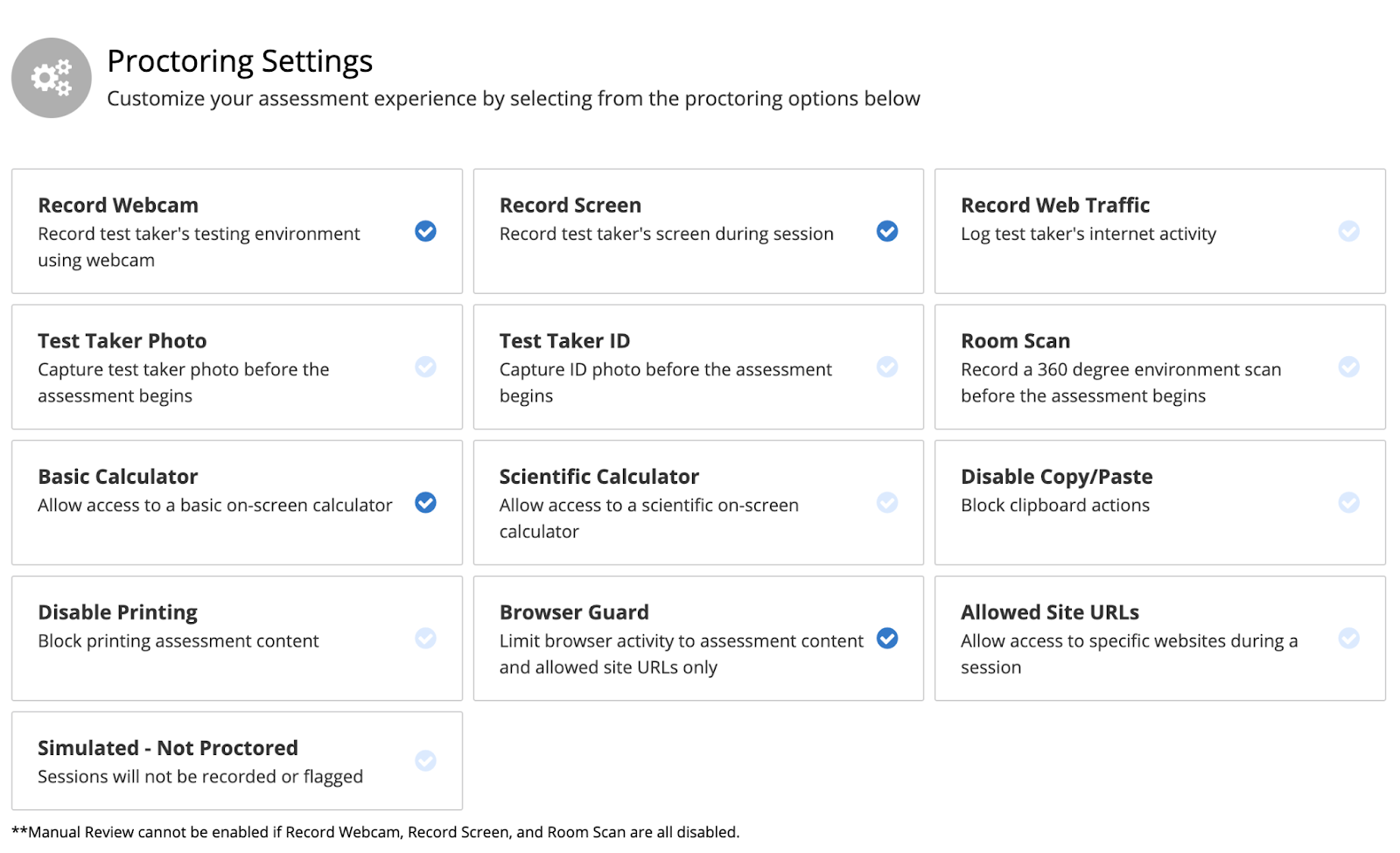Click the Scientific Calculator title
The image size is (1400, 853).
pos(599,477)
